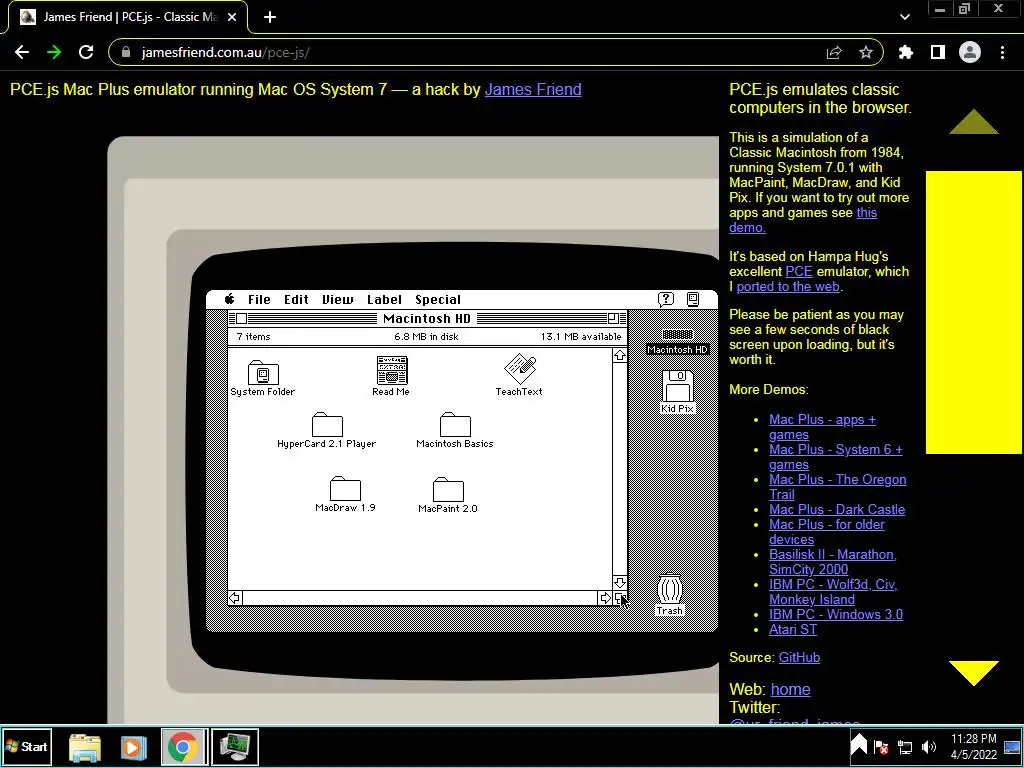This screenshot has height=768, width=1024.
Task: Open the Chrome three-dot menu
Action: pos(1002,52)
